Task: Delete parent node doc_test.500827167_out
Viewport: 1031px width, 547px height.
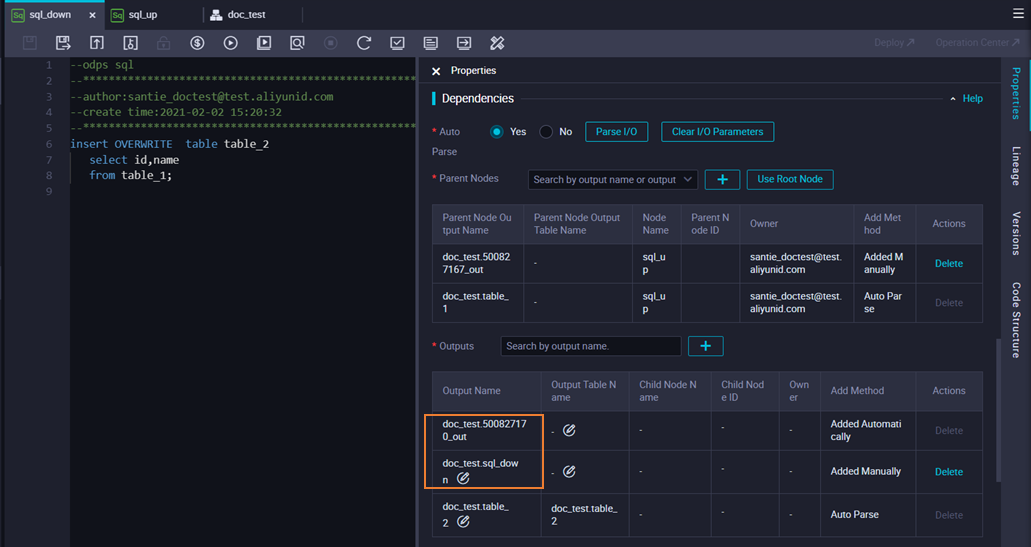Action: (x=949, y=263)
